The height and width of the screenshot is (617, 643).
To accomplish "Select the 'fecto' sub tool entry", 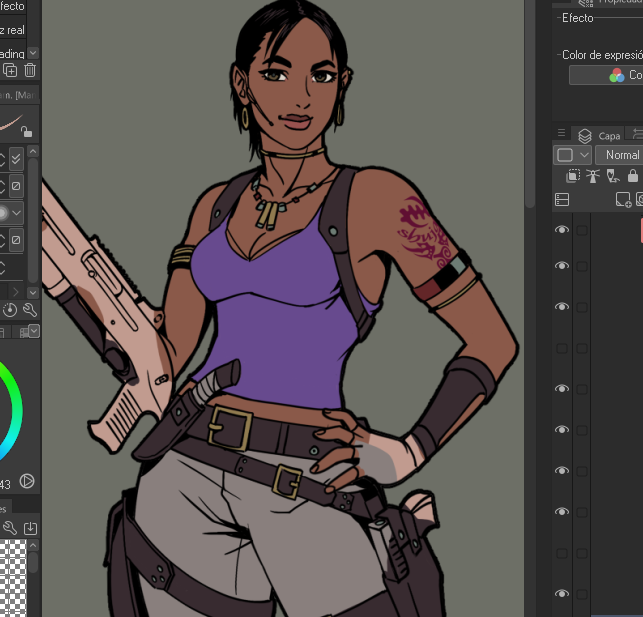I will coord(12,6).
